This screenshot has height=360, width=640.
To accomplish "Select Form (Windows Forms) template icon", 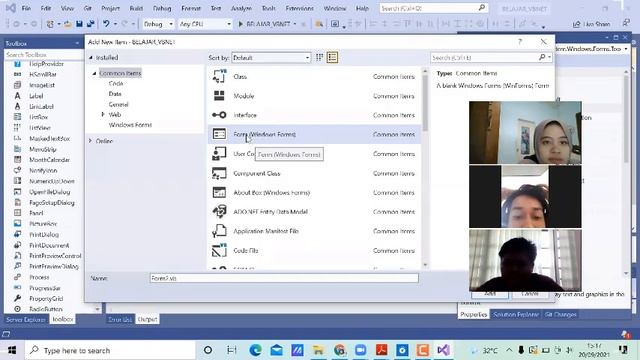I will pyautogui.click(x=219, y=134).
